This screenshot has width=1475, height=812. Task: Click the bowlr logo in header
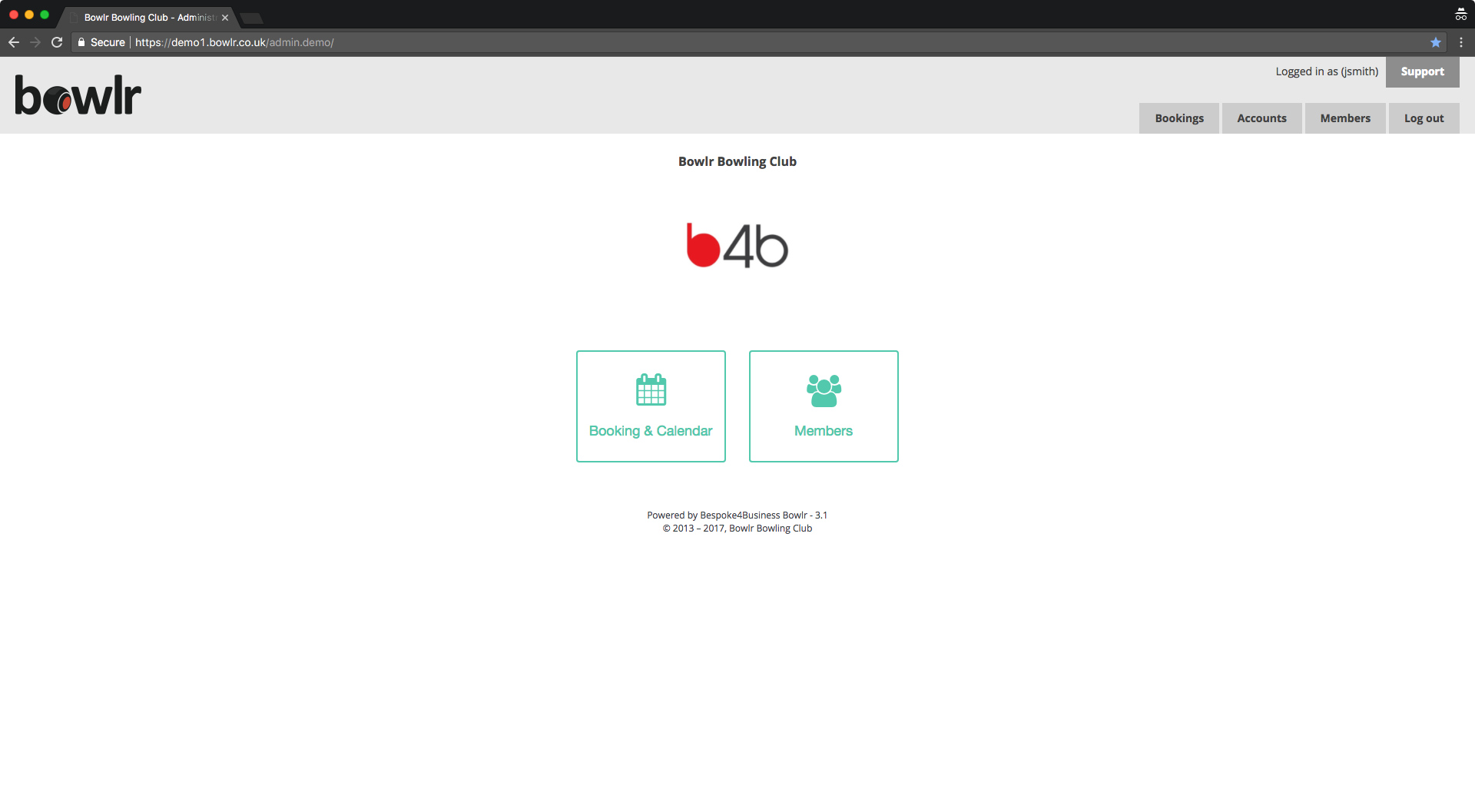tap(78, 95)
